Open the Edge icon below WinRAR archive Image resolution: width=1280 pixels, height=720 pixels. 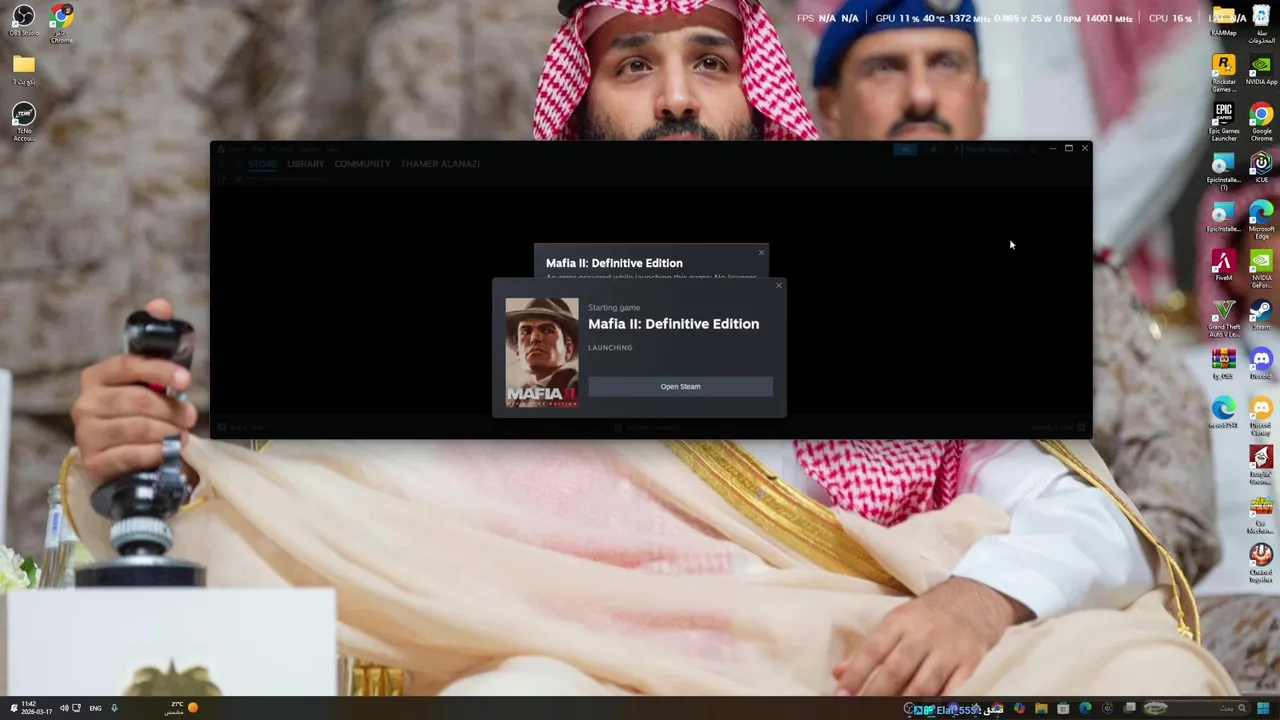(1224, 413)
